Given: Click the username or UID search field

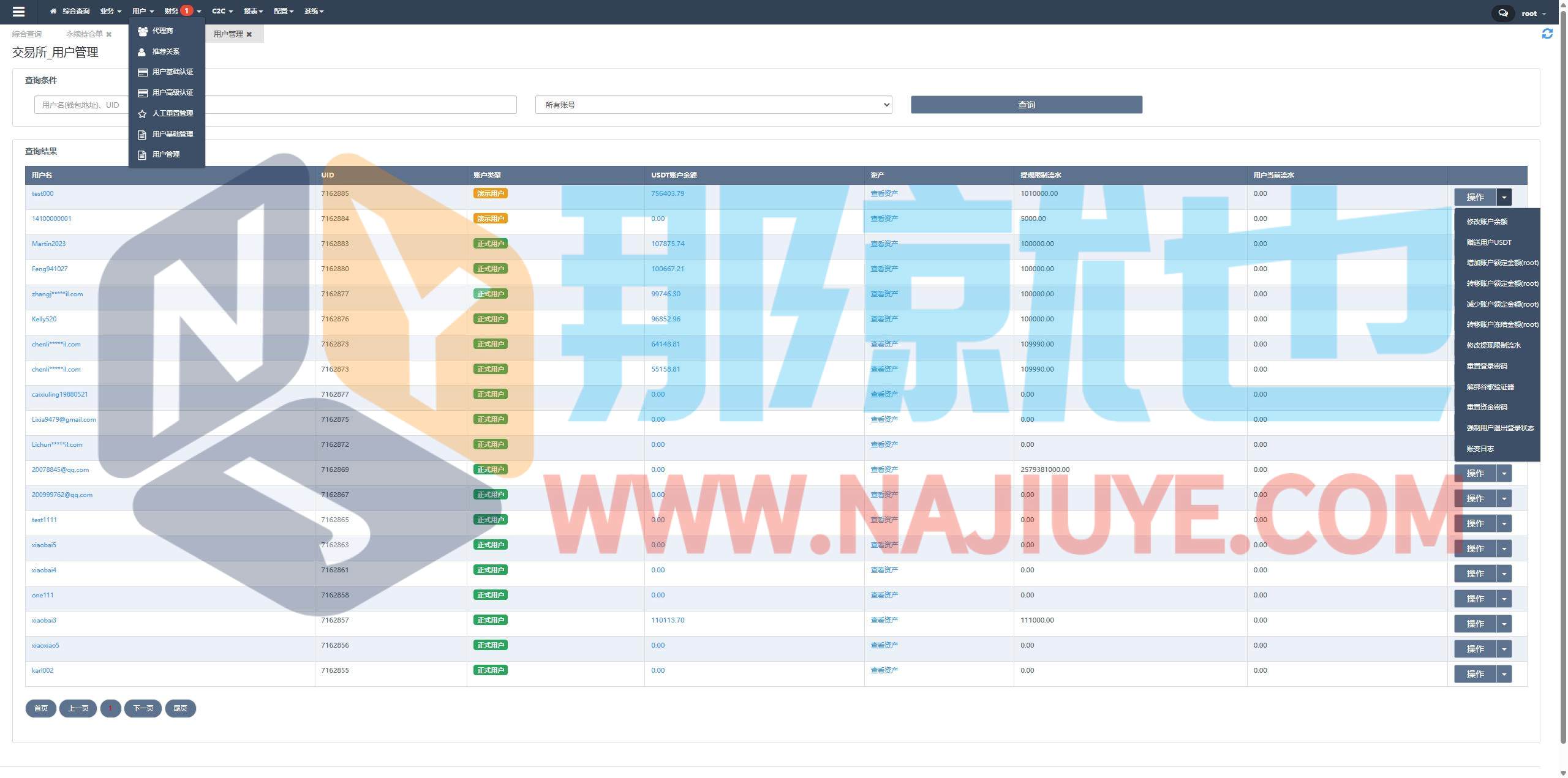Looking at the screenshot, I should [x=81, y=105].
